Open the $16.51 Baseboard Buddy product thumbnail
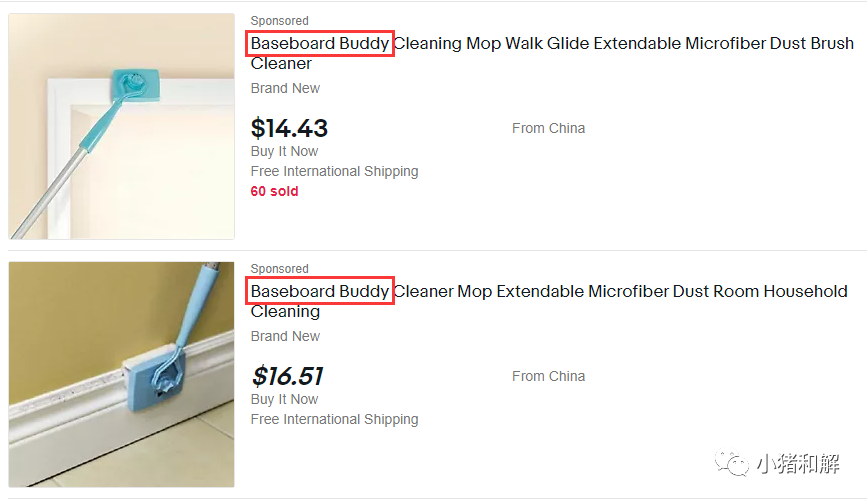867x501 pixels. tap(122, 374)
